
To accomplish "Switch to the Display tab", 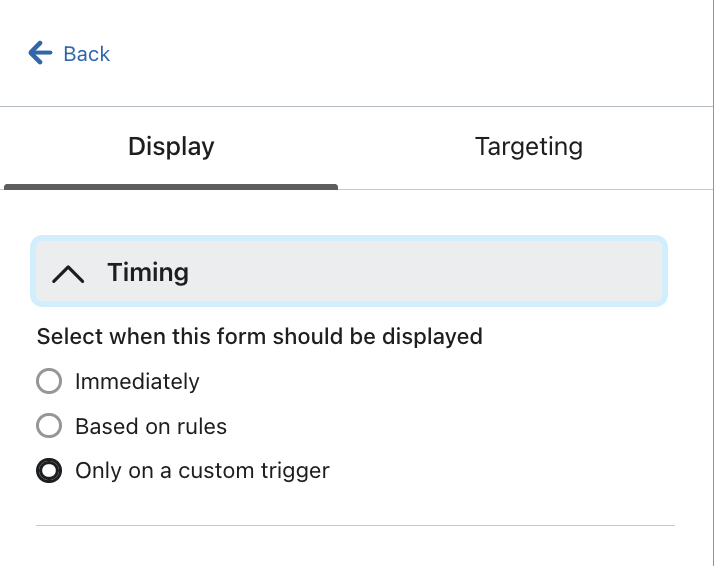I will coord(171,147).
